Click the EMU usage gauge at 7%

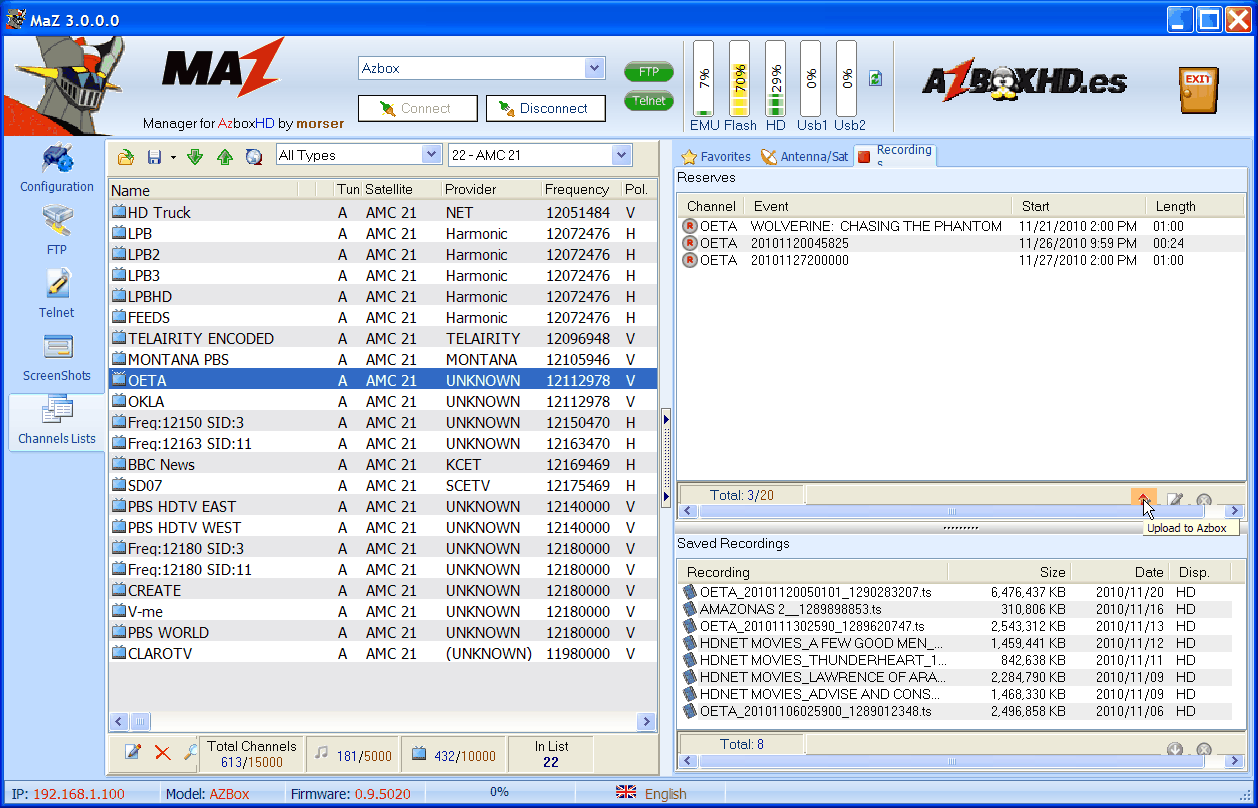tap(703, 80)
